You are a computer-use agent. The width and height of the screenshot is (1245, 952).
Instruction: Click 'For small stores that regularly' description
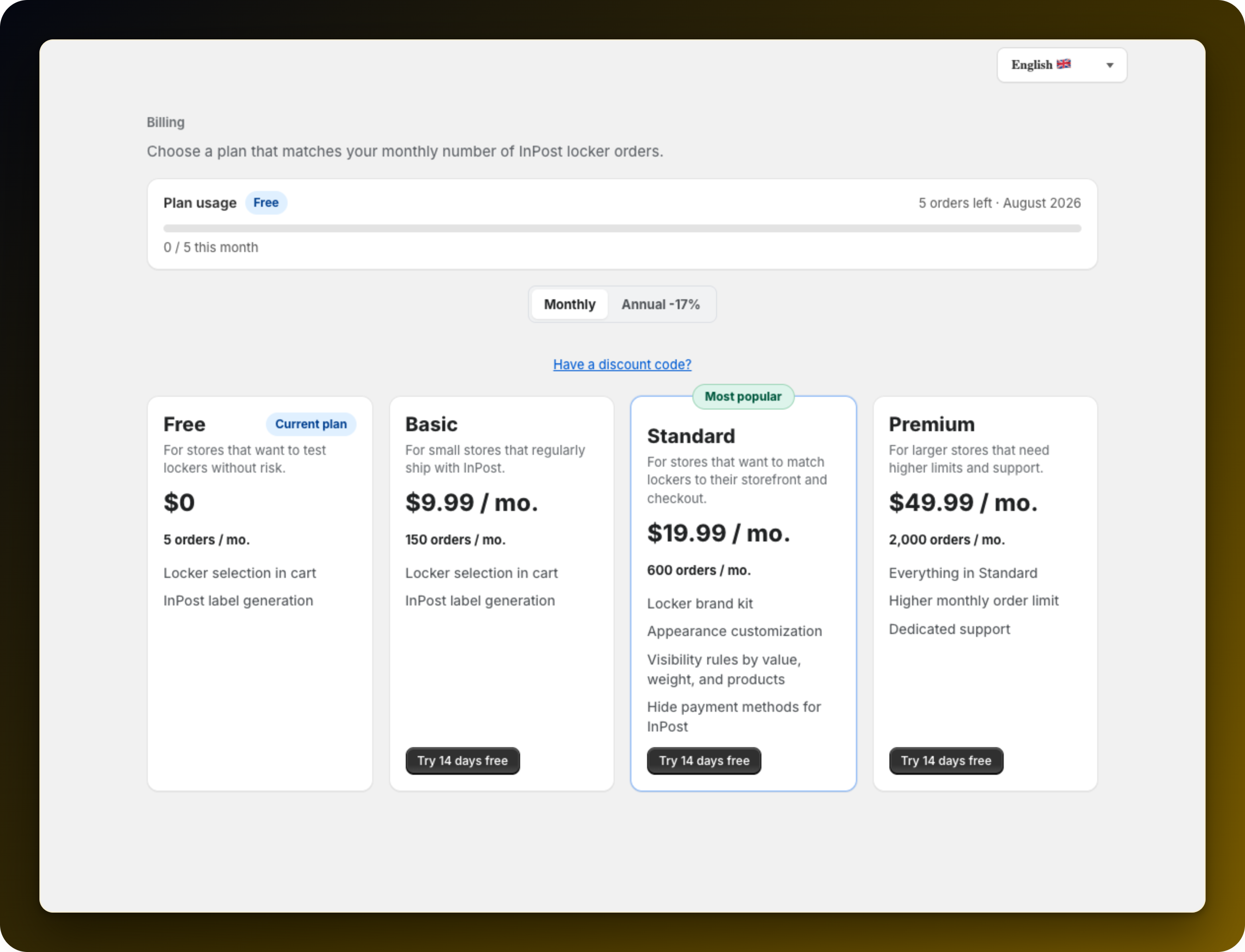(495, 459)
